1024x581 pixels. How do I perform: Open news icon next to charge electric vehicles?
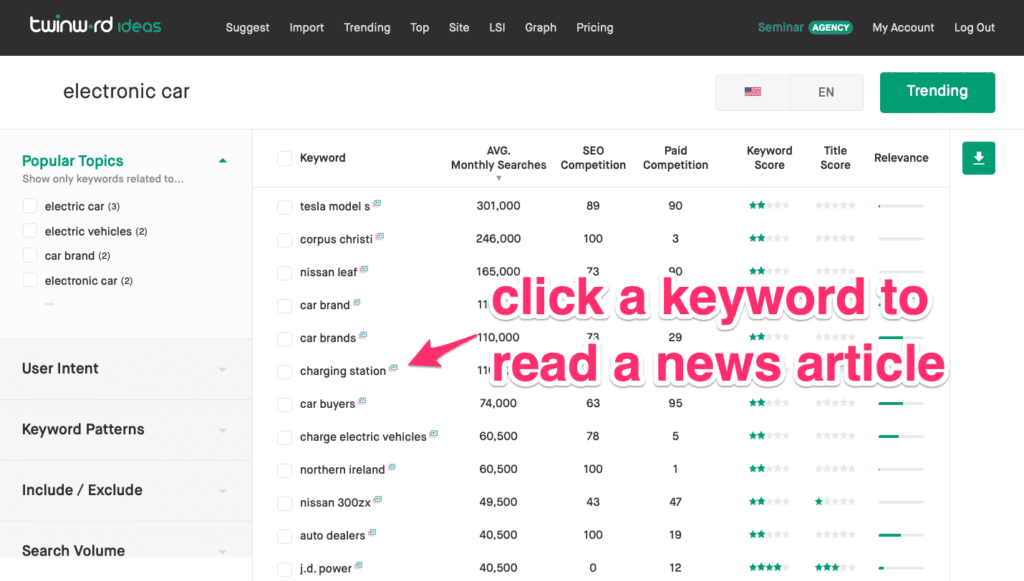(x=434, y=433)
